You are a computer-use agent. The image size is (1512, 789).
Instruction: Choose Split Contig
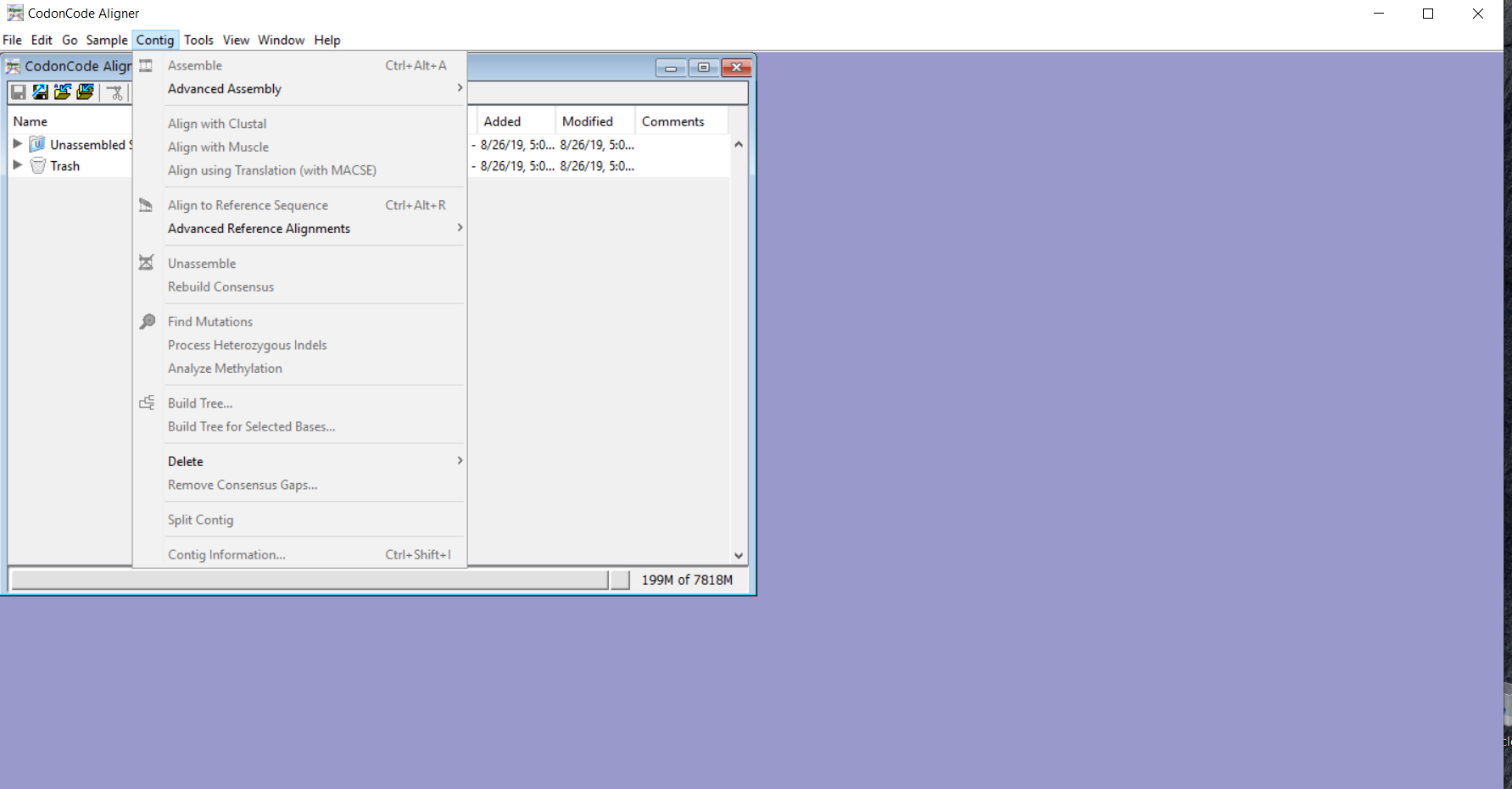tap(300, 520)
